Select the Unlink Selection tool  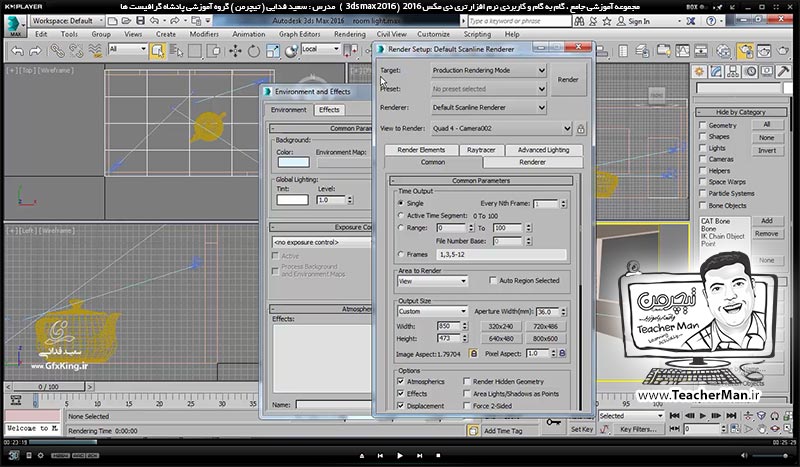coord(76,51)
